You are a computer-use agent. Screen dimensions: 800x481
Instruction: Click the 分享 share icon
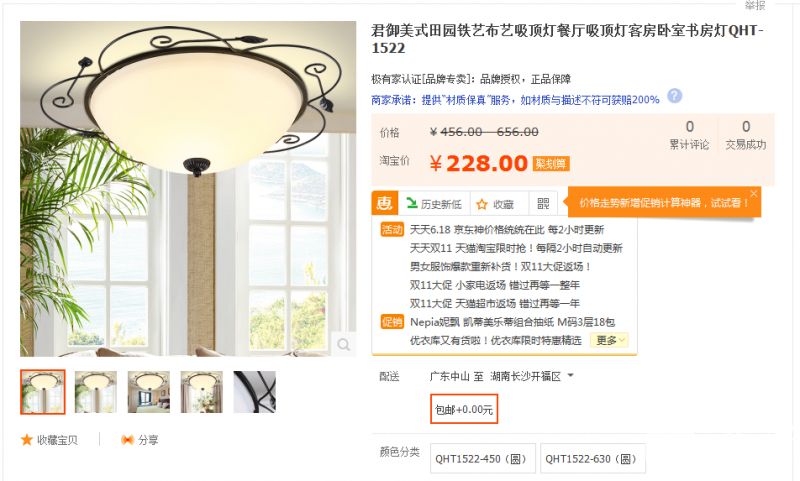(x=127, y=440)
